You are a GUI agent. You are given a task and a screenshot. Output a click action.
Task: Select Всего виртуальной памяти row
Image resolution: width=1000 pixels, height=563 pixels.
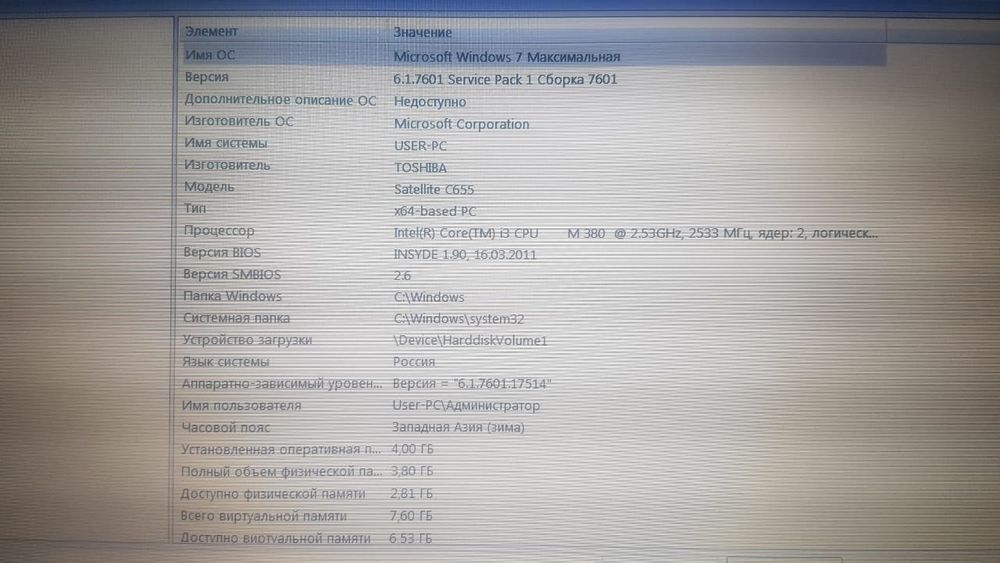point(263,516)
